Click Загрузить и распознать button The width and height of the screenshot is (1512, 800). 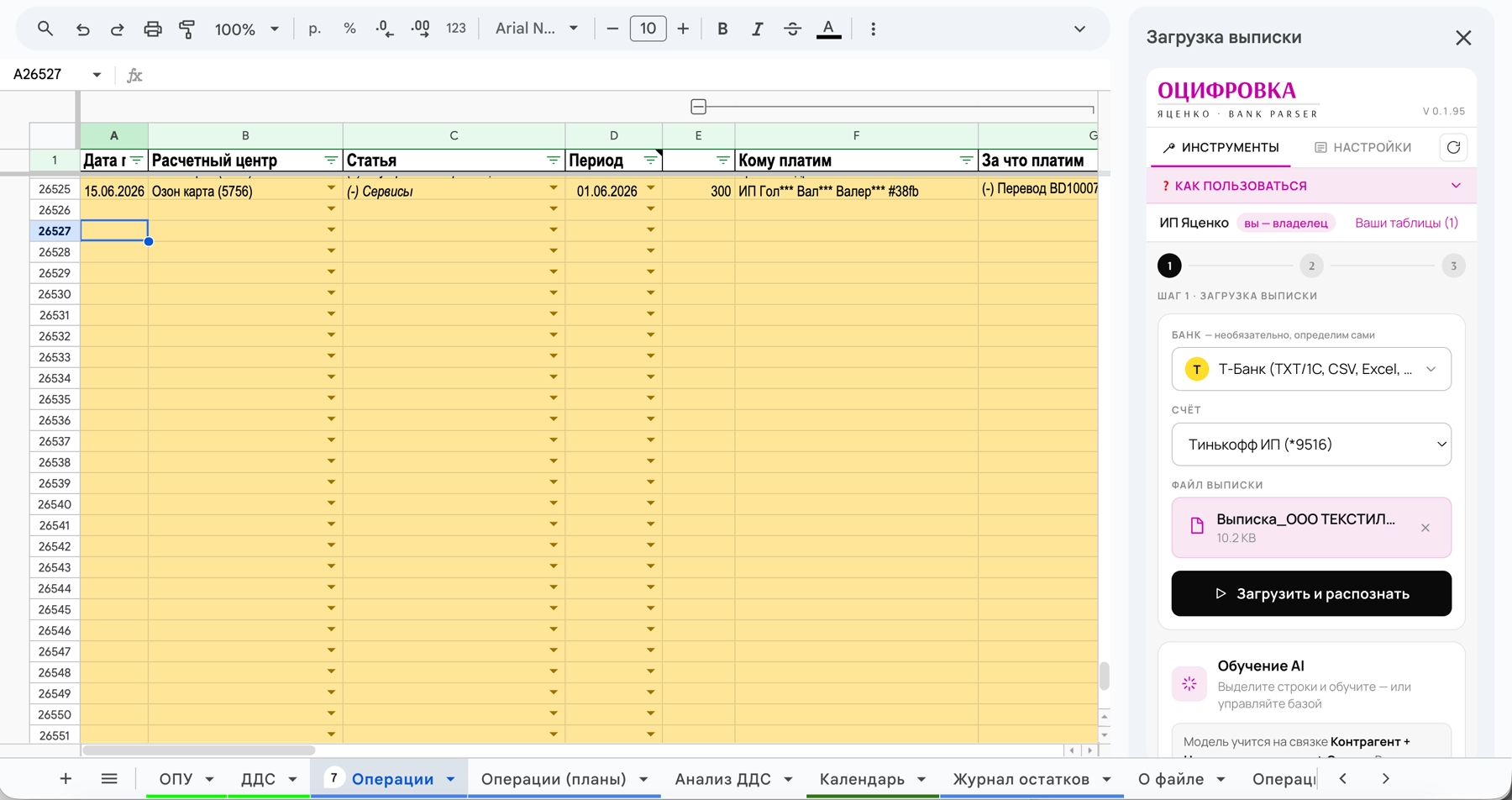pyautogui.click(x=1311, y=593)
